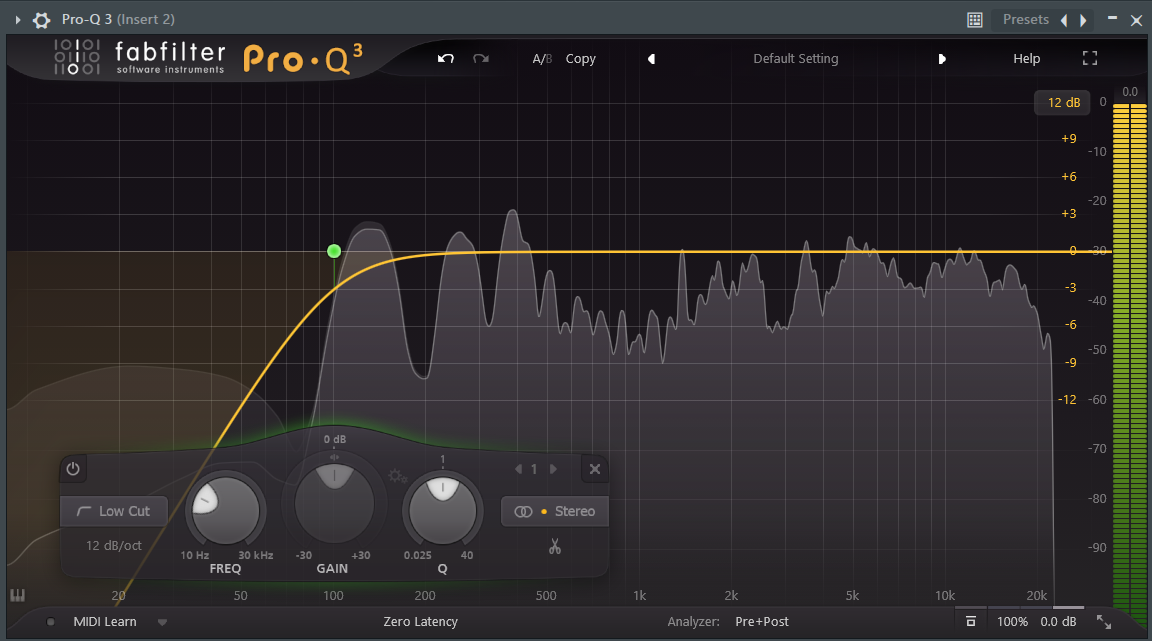The height and width of the screenshot is (641, 1152).
Task: Select previous band arrow
Action: [x=518, y=469]
